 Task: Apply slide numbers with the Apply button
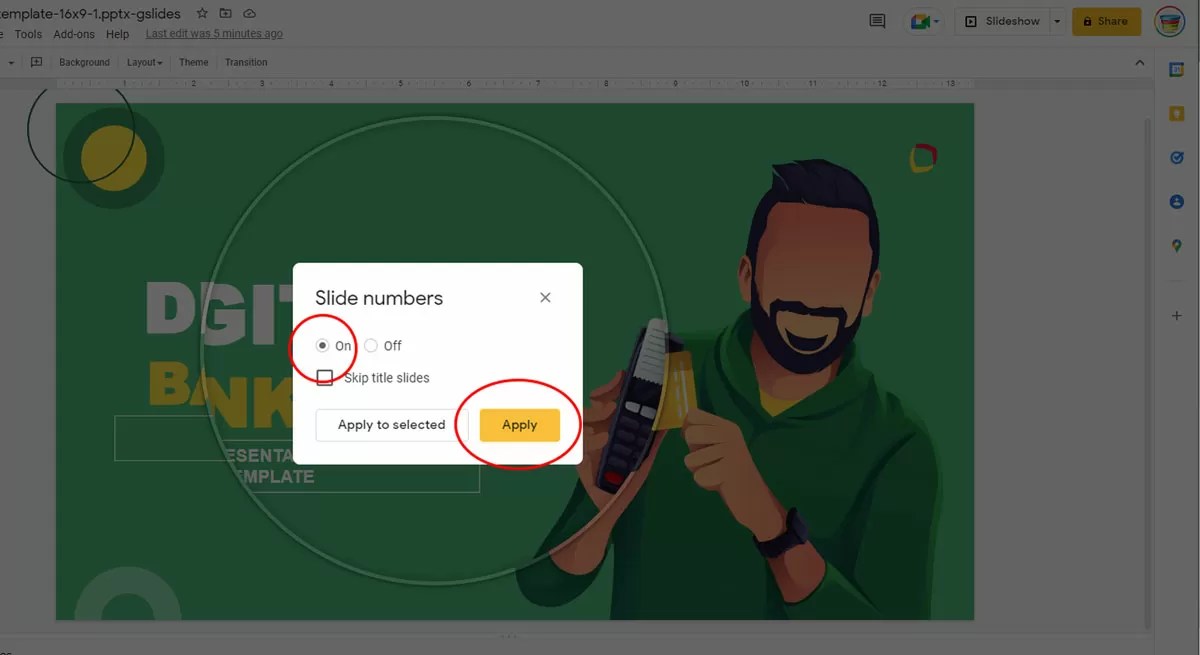point(519,424)
